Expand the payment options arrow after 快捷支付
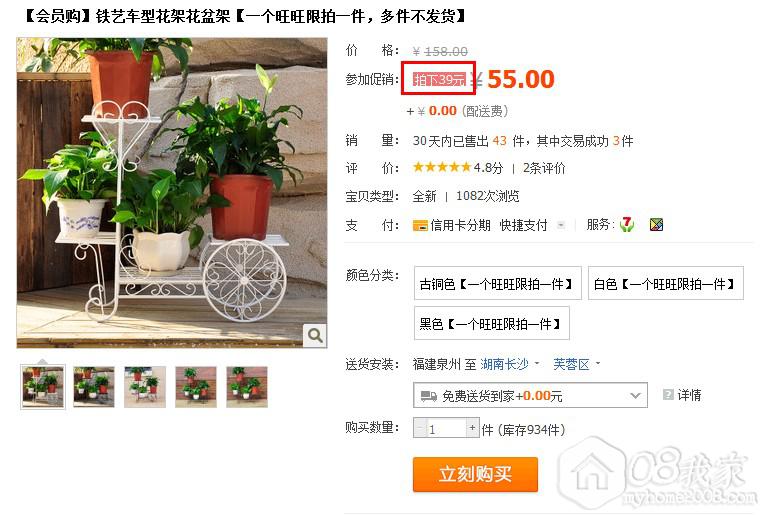764x515 pixels. pos(561,225)
